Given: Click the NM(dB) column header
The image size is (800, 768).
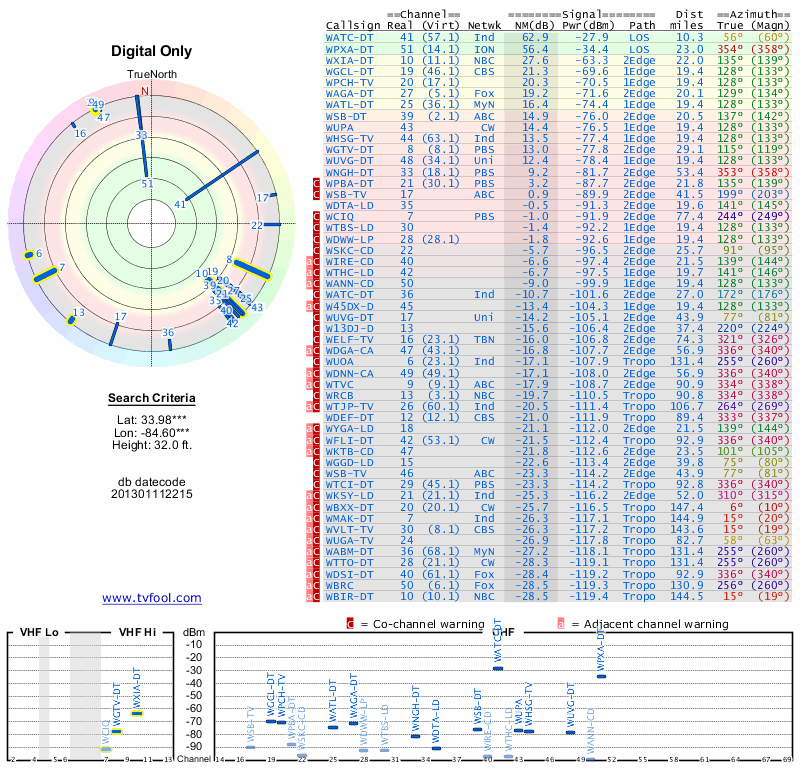Looking at the screenshot, I should point(533,26).
